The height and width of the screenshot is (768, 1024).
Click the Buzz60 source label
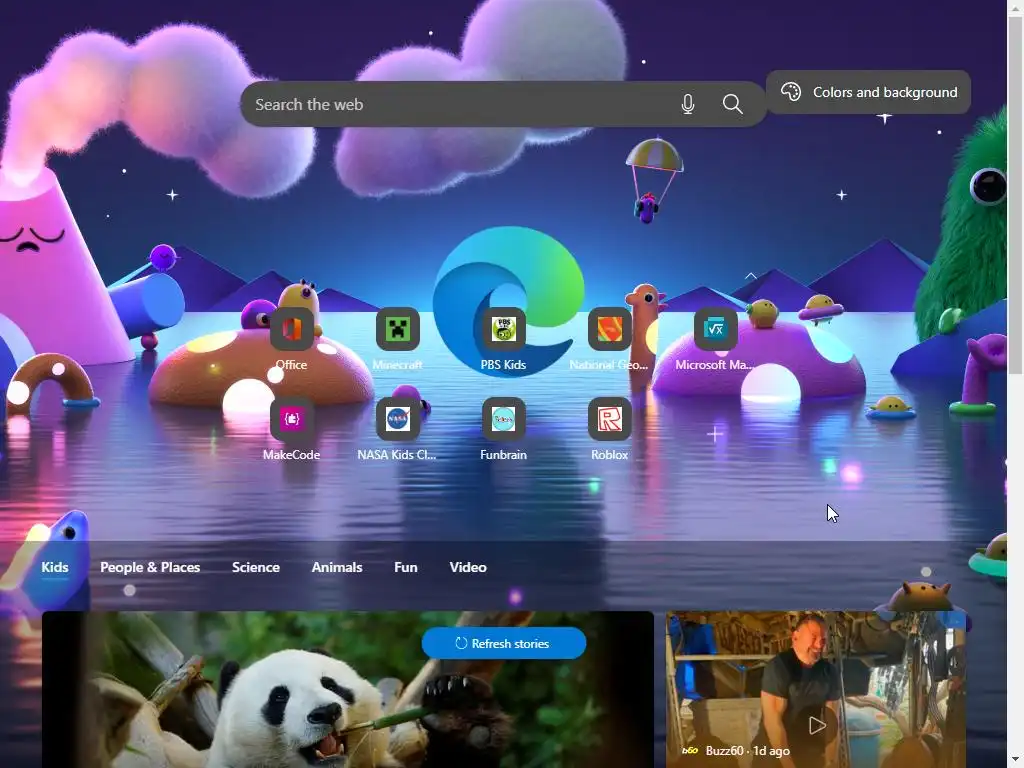point(724,751)
